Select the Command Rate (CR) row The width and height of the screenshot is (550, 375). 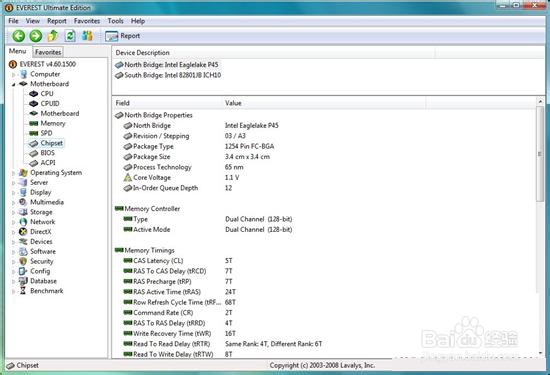click(x=178, y=313)
